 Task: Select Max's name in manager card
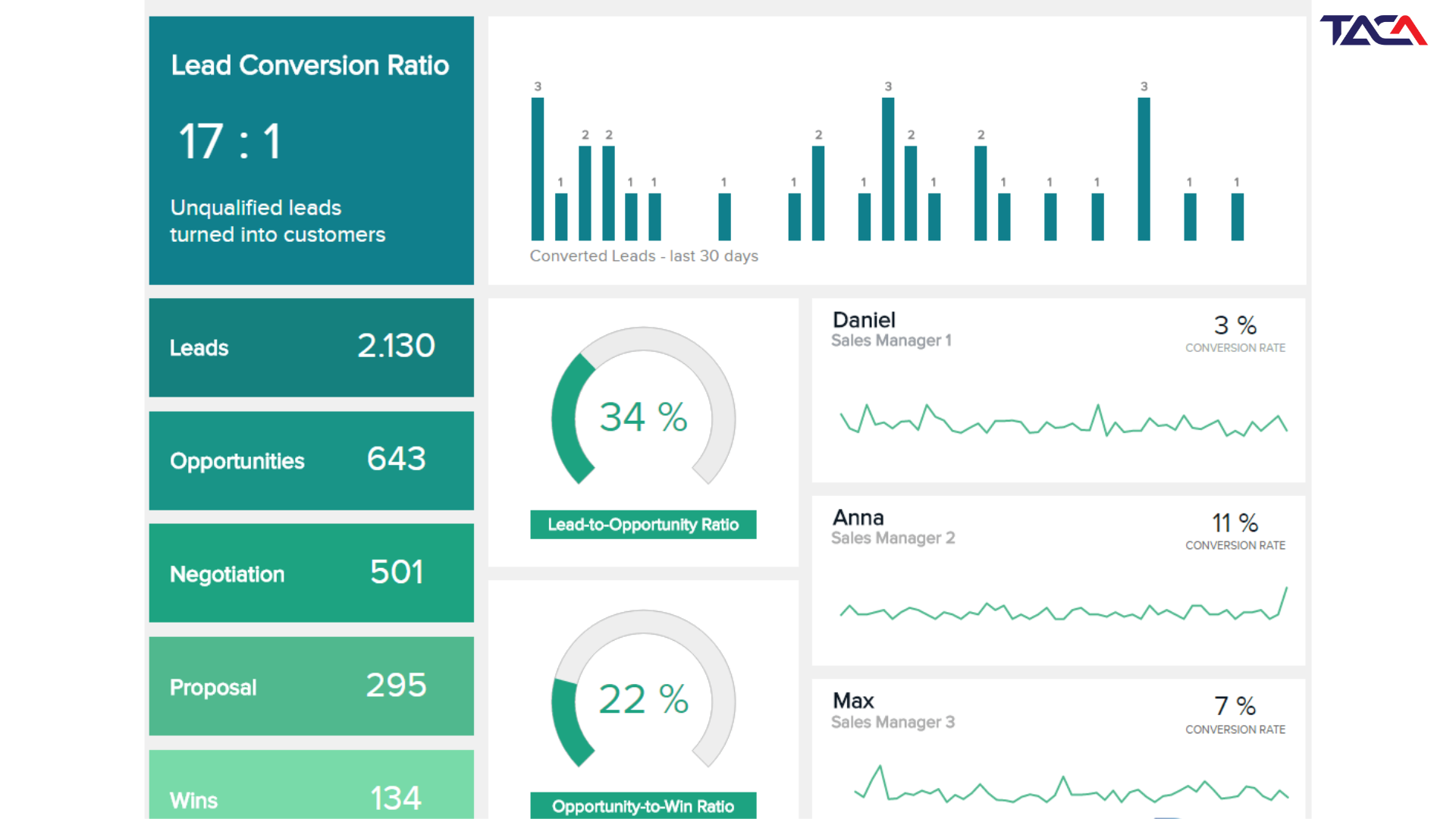tap(853, 701)
